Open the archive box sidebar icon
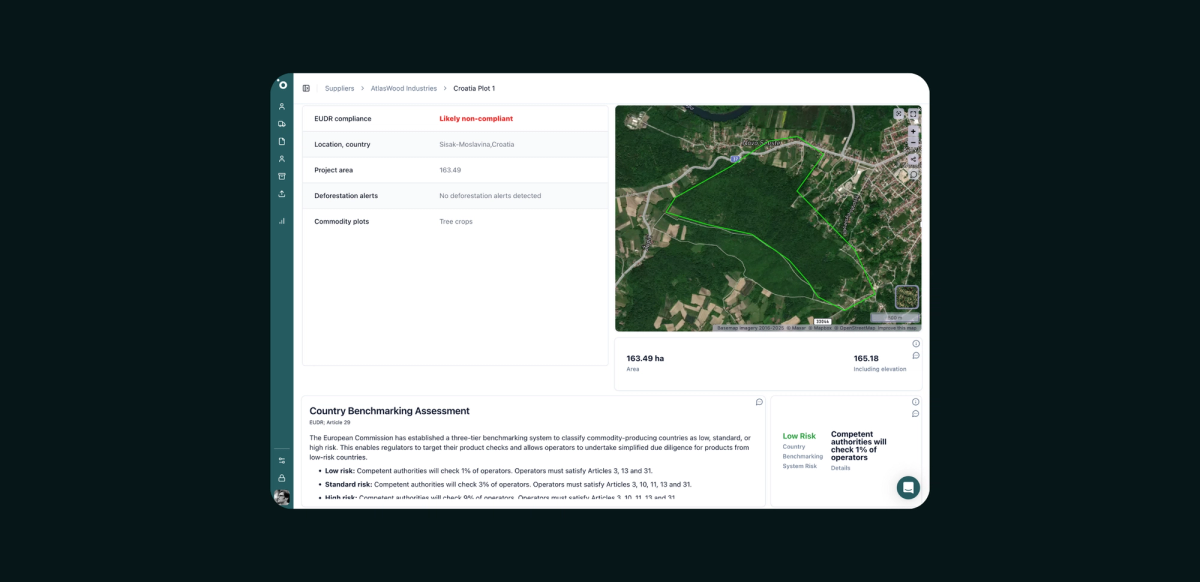The height and width of the screenshot is (582, 1200). [282, 176]
